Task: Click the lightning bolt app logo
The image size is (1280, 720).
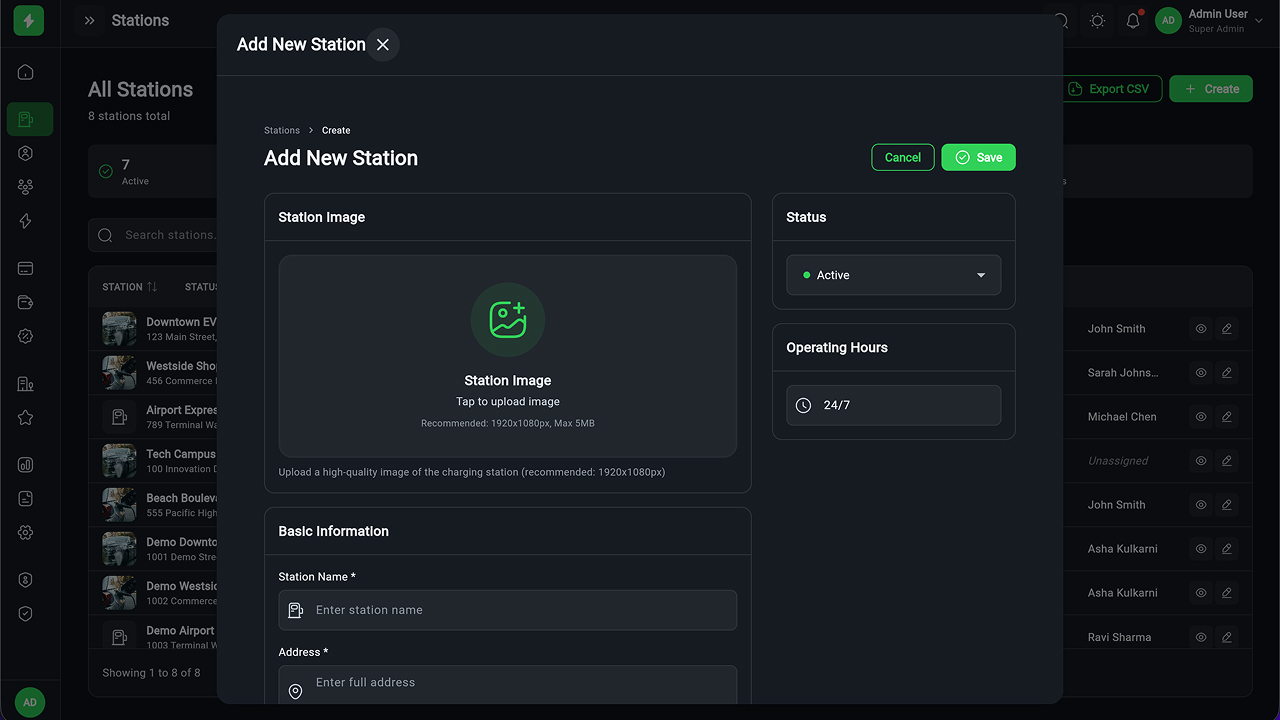Action: pyautogui.click(x=29, y=21)
